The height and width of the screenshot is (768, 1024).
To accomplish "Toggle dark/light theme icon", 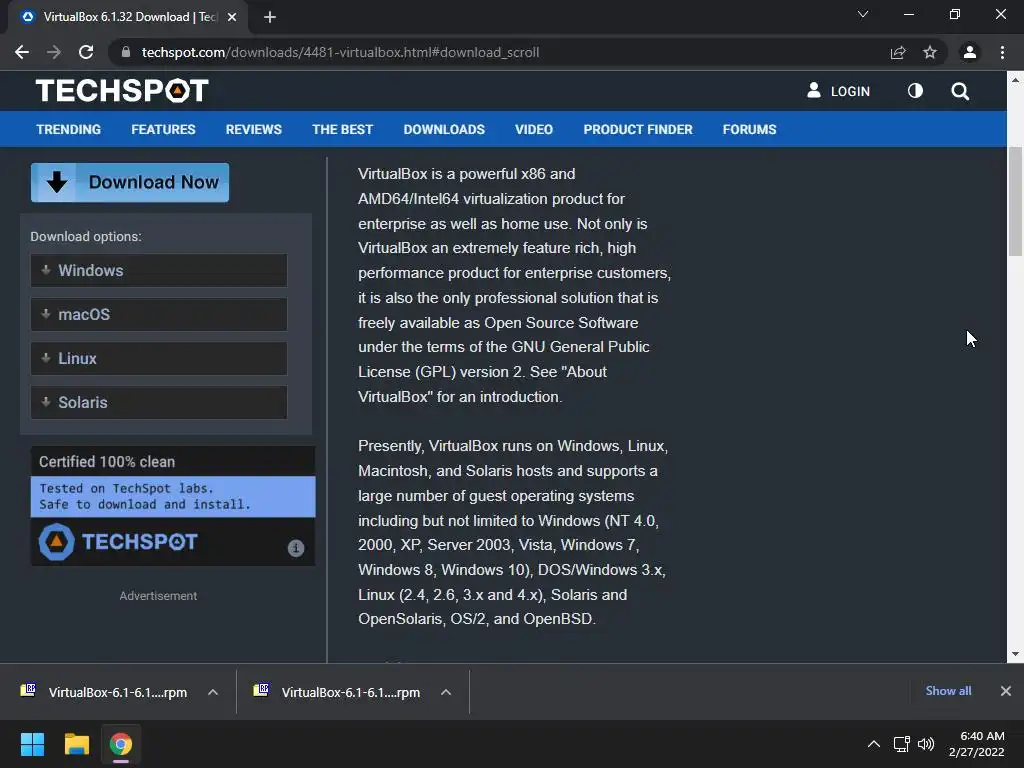I will tap(916, 91).
